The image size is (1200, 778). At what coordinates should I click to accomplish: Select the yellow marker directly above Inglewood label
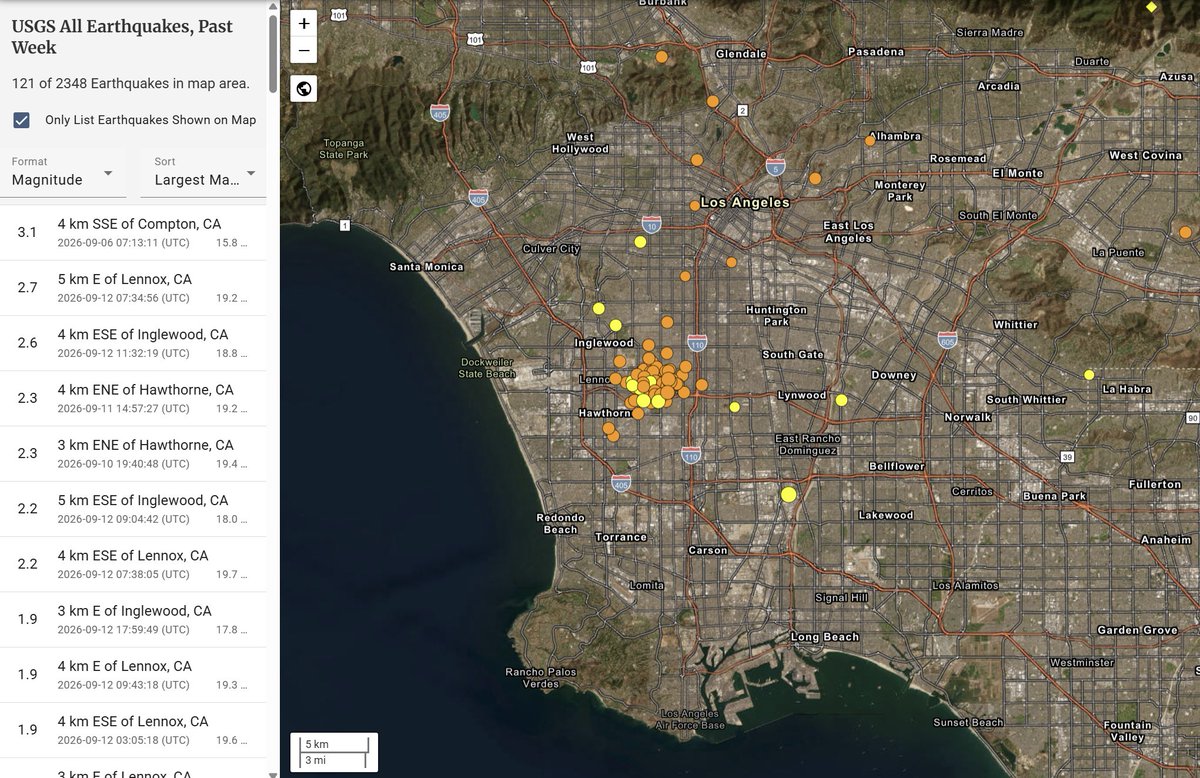(615, 324)
